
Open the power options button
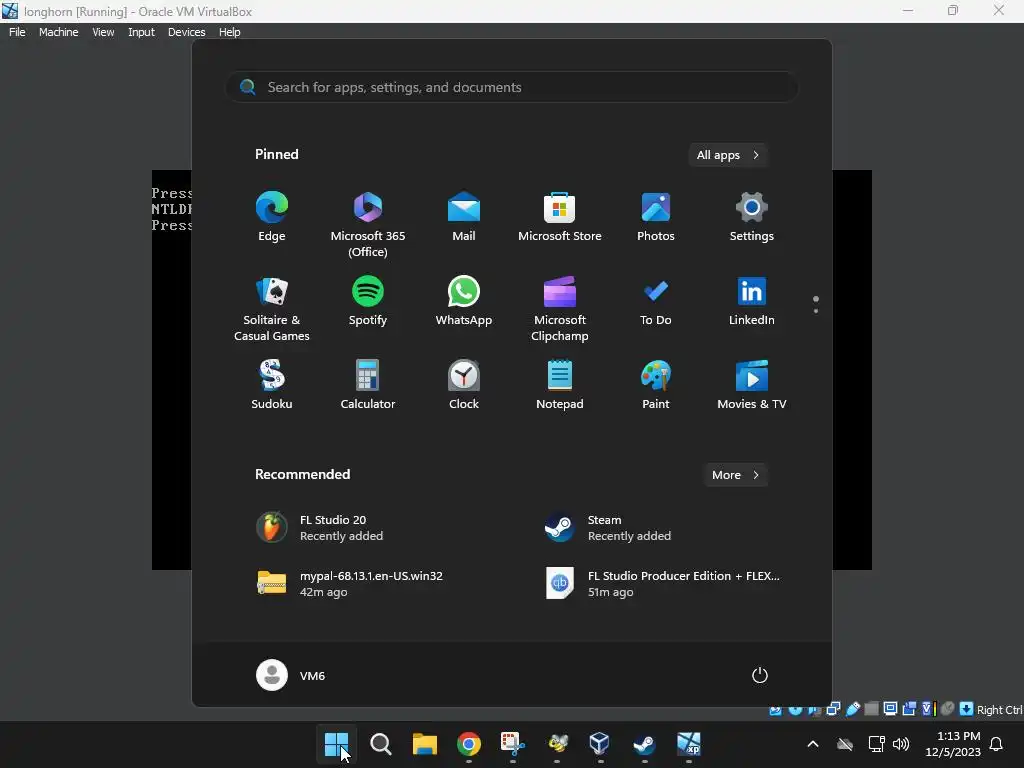[x=760, y=675]
